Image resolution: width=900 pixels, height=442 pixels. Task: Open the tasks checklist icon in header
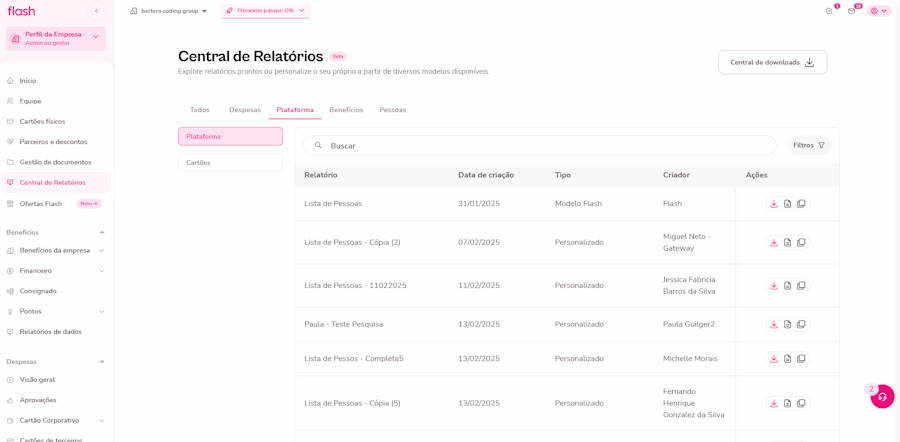tap(829, 11)
